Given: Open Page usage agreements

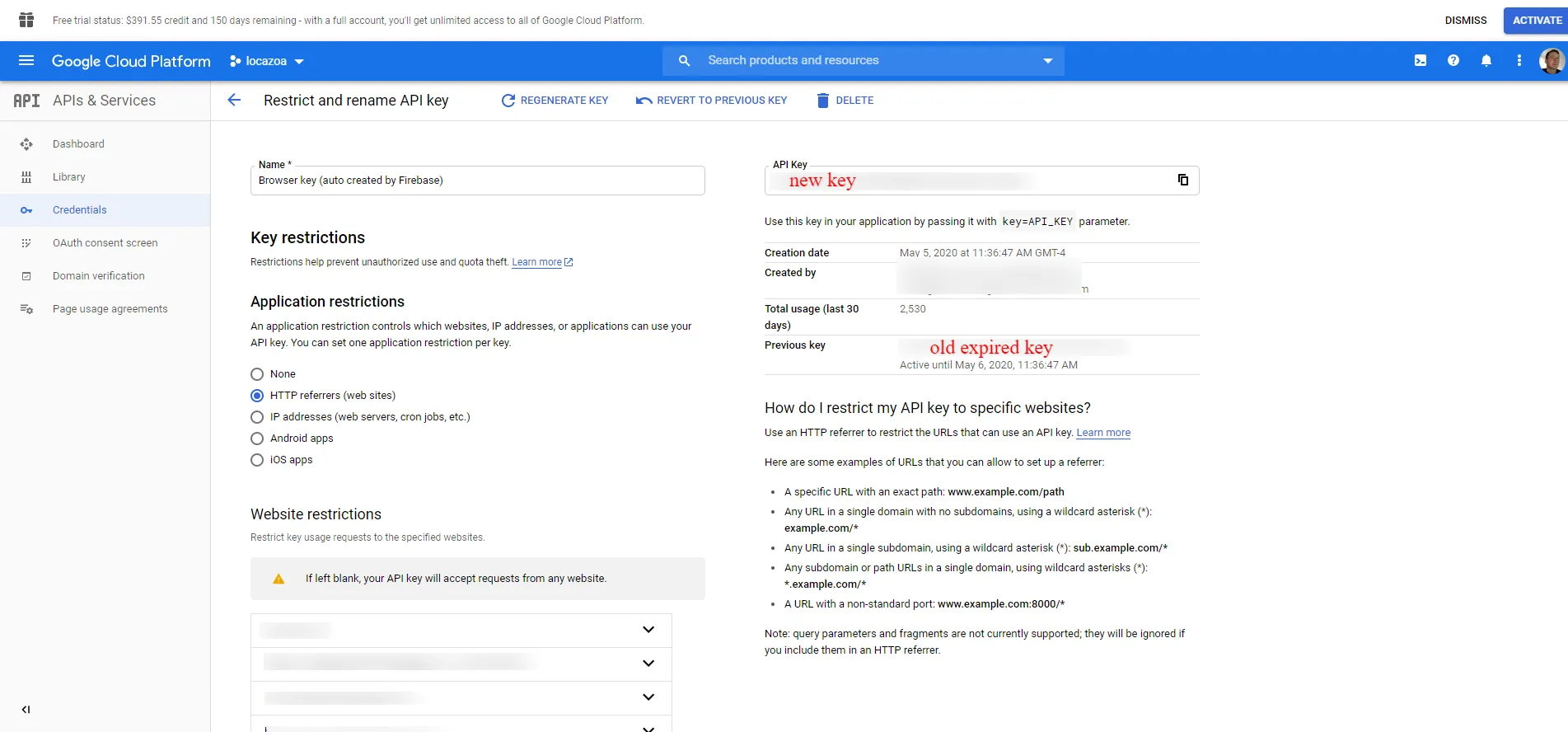Looking at the screenshot, I should (x=110, y=309).
